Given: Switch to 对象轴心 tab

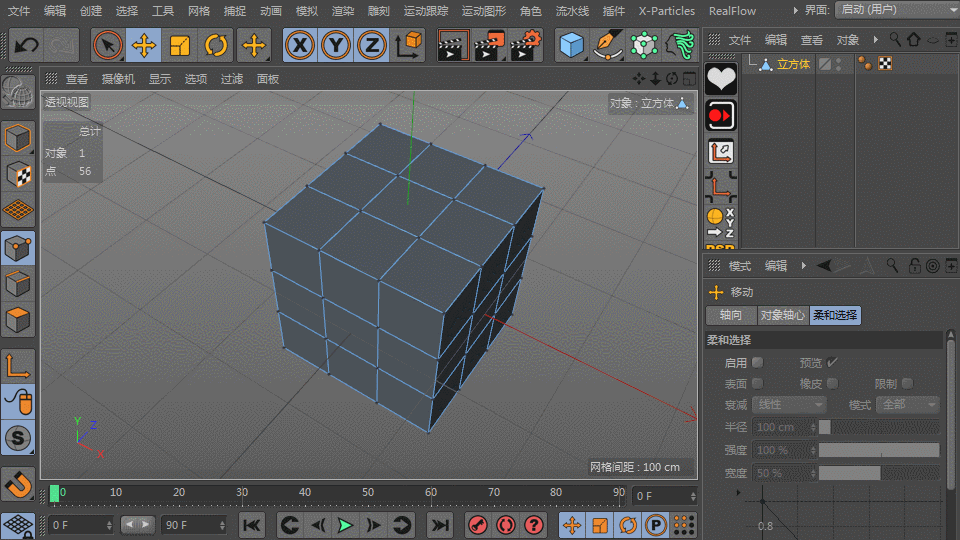Looking at the screenshot, I should coord(782,315).
